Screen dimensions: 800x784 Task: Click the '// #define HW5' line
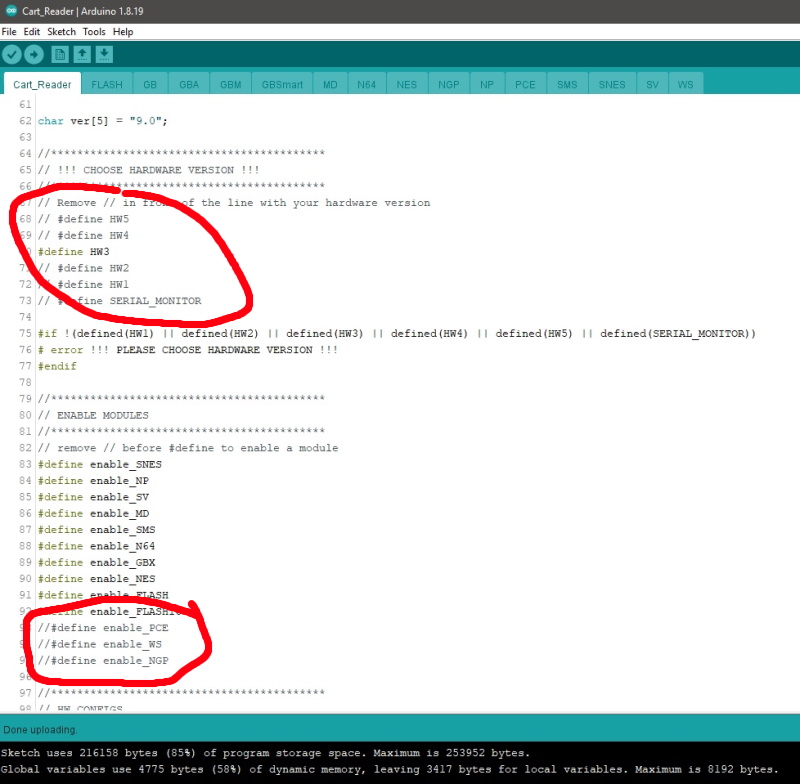click(x=83, y=219)
